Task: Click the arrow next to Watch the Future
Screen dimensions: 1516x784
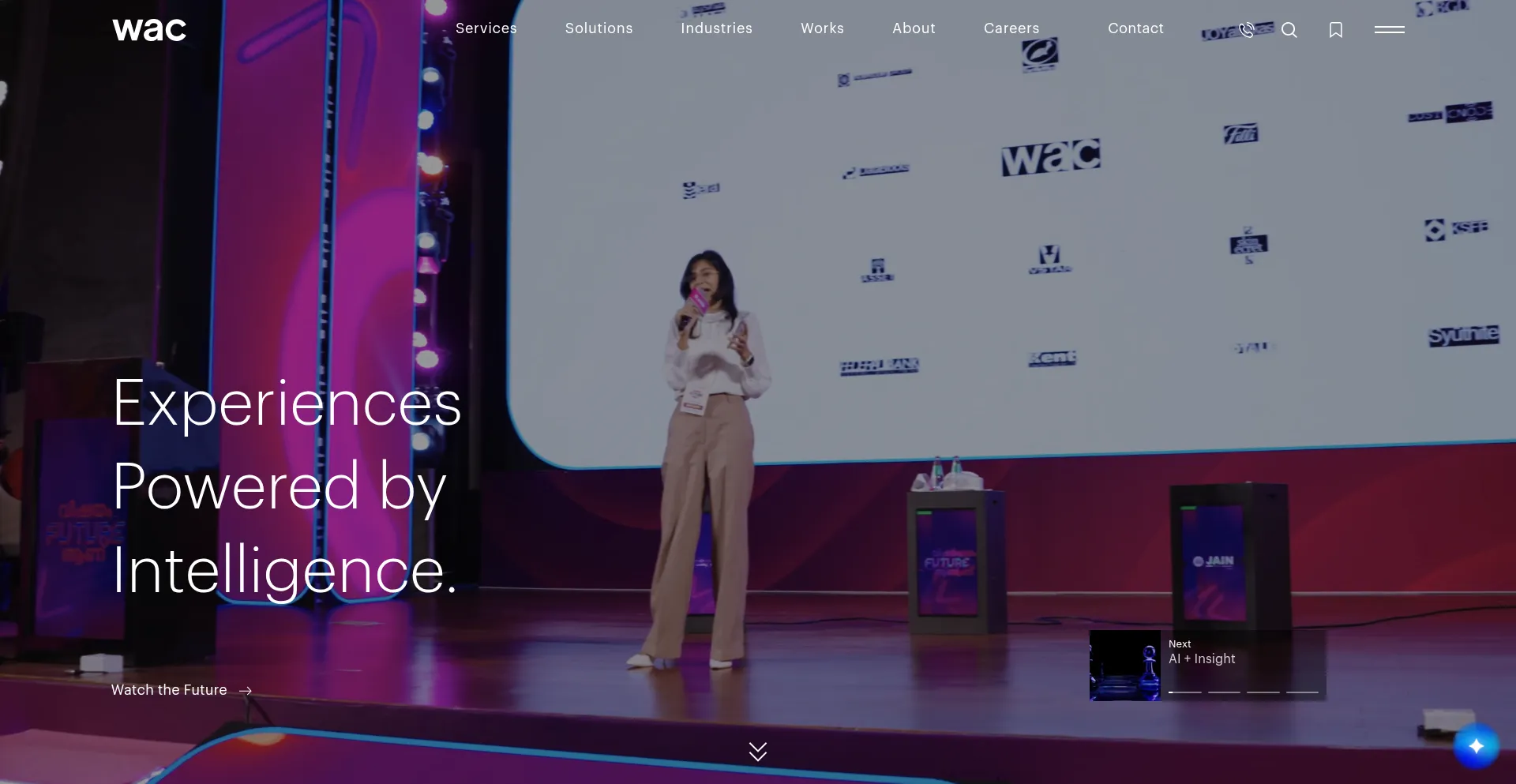Action: (246, 691)
